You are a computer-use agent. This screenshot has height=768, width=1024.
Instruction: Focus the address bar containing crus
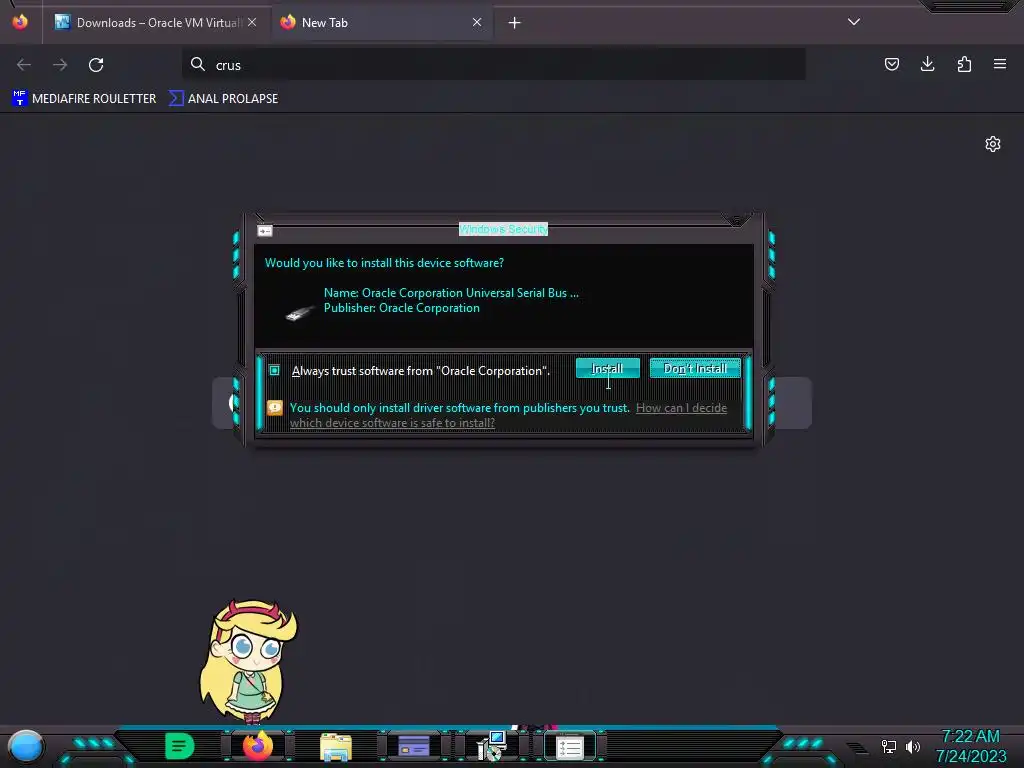[494, 65]
